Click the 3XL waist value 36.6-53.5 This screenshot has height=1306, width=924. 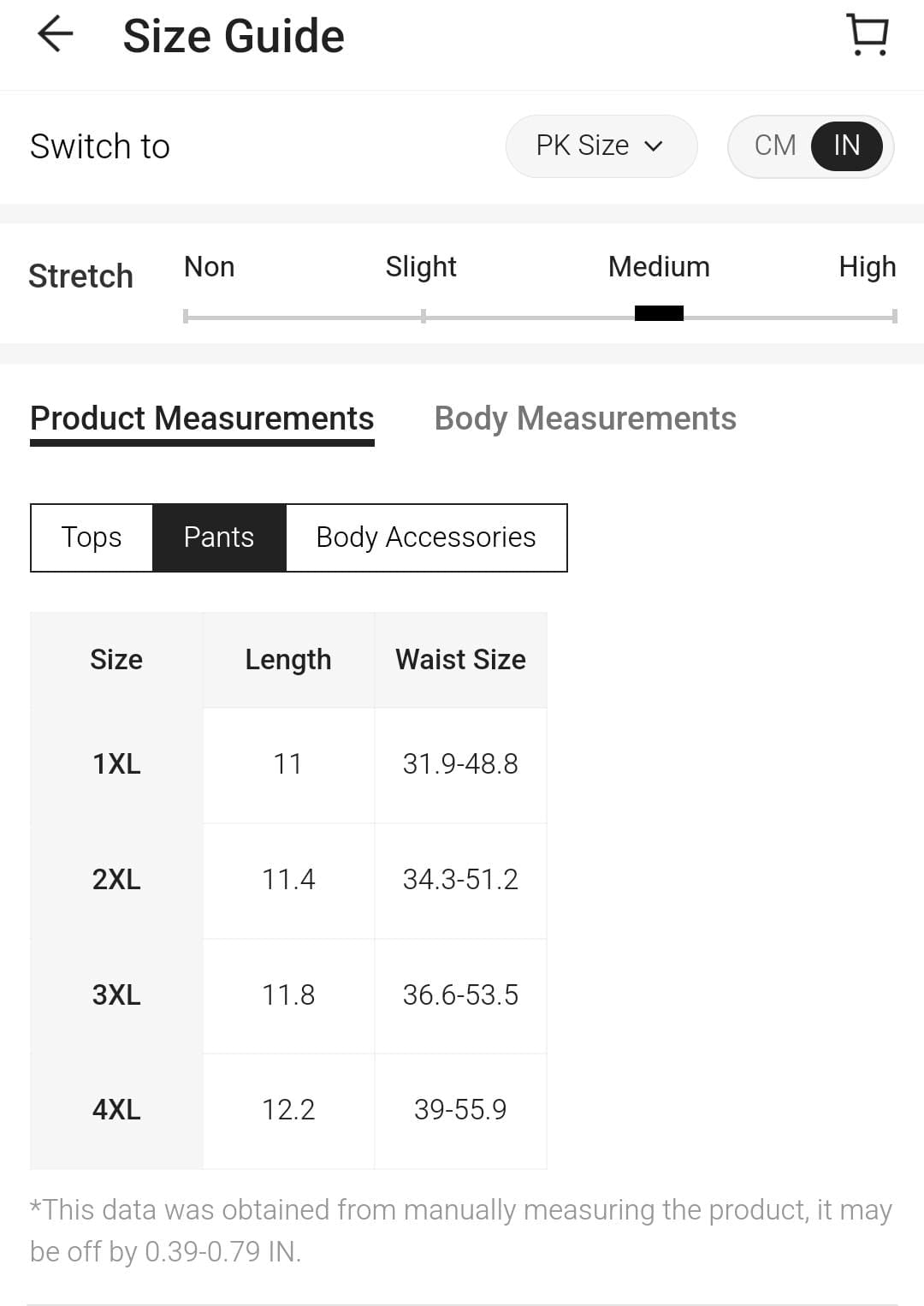click(460, 995)
